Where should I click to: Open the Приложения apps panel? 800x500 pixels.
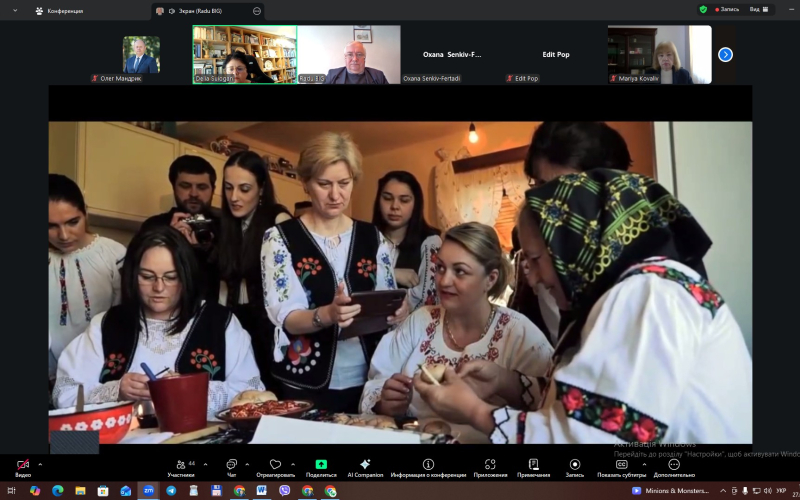click(490, 467)
